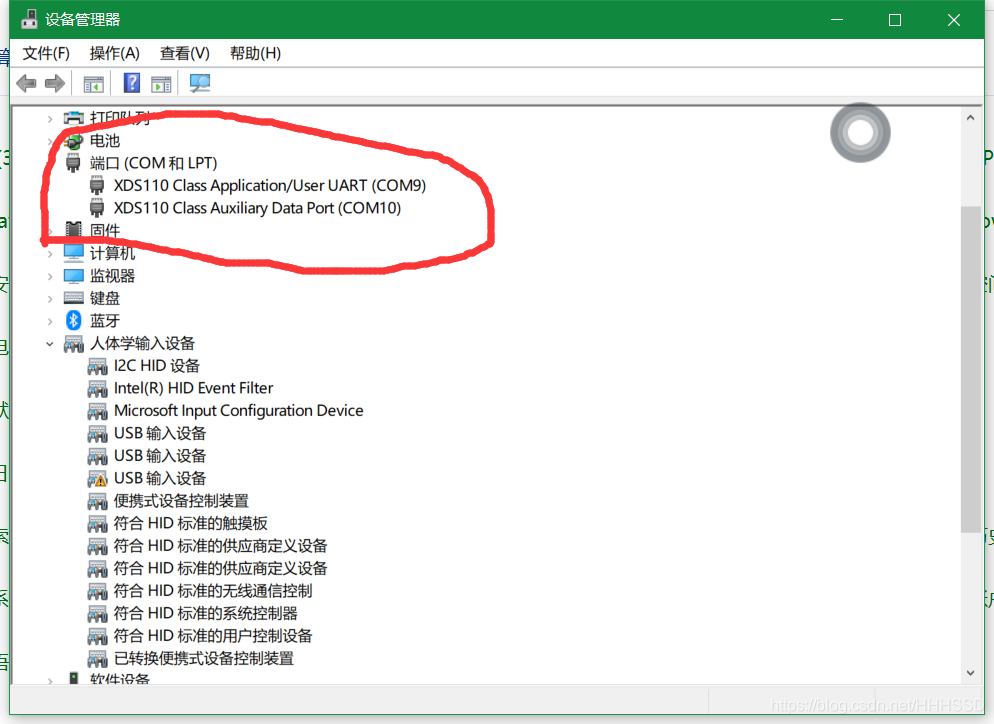The width and height of the screenshot is (994, 724).
Task: Open the 查看(V) menu
Action: click(x=184, y=53)
